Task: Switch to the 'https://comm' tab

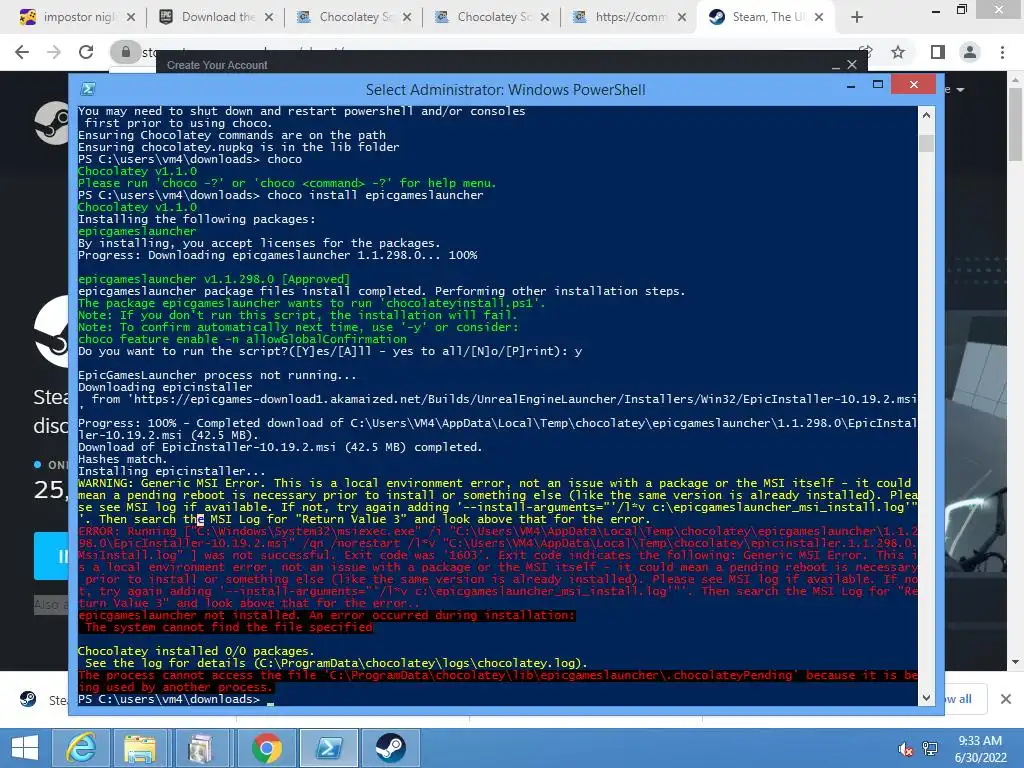Action: pos(630,17)
